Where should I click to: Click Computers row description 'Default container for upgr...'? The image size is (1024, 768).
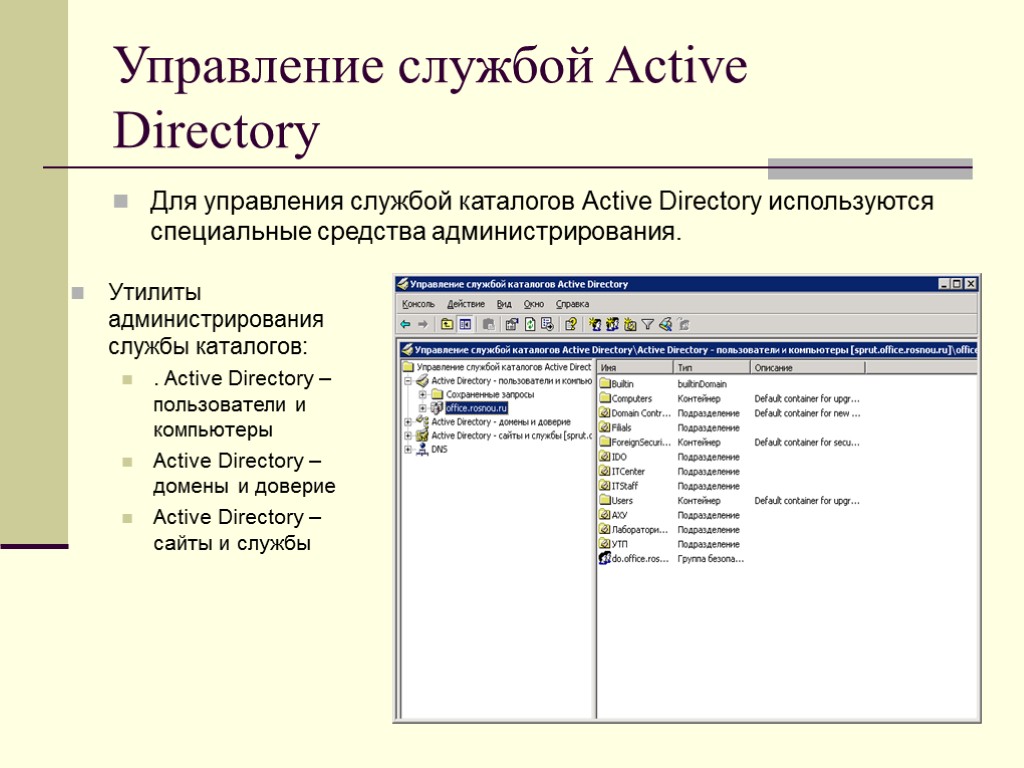(x=807, y=398)
